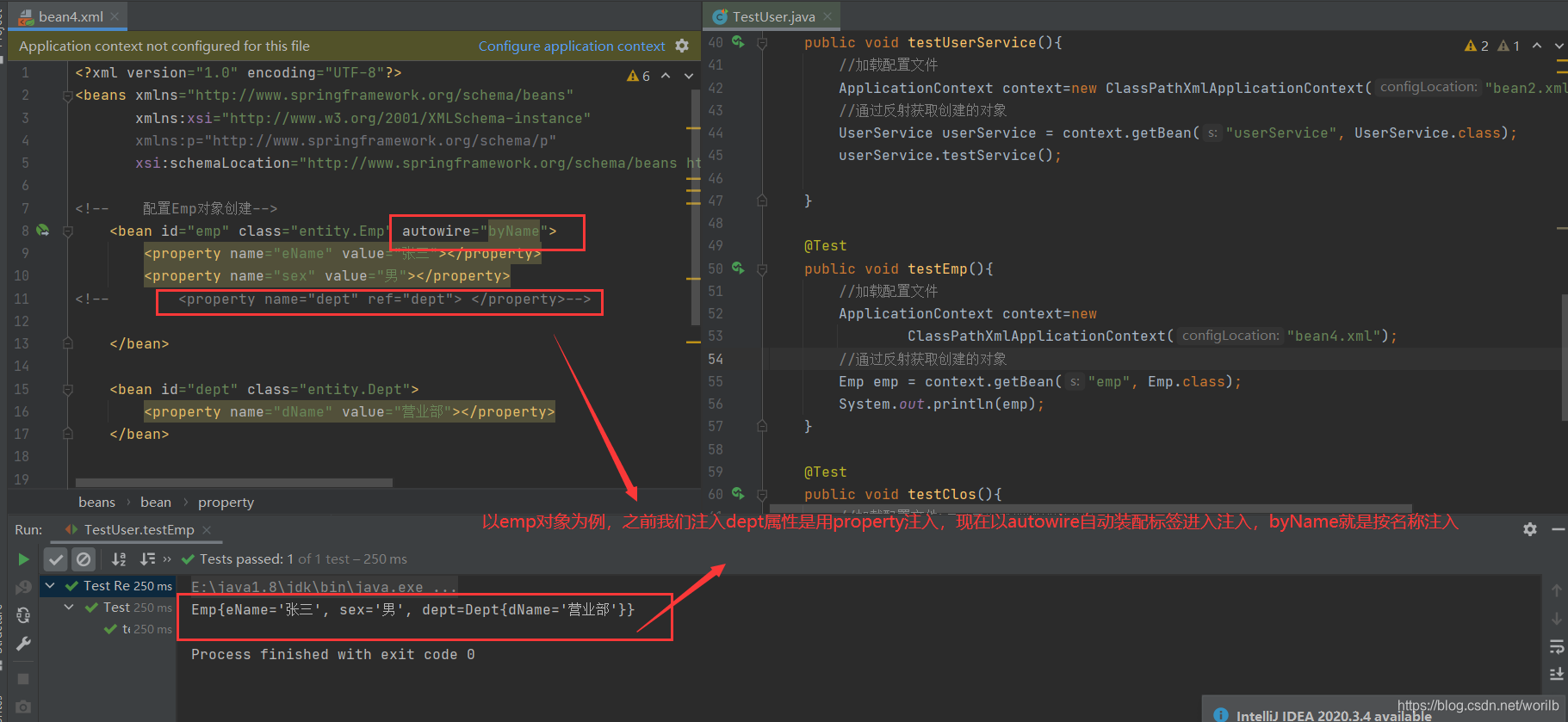Open application context gear settings
The width and height of the screenshot is (1568, 722).
[x=682, y=46]
